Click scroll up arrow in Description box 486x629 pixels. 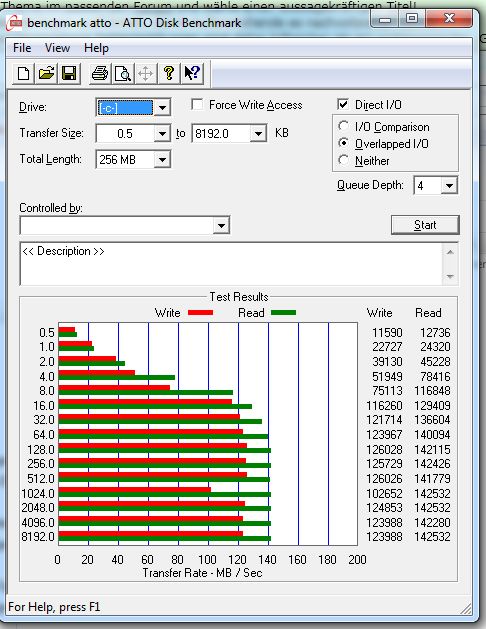coord(450,252)
